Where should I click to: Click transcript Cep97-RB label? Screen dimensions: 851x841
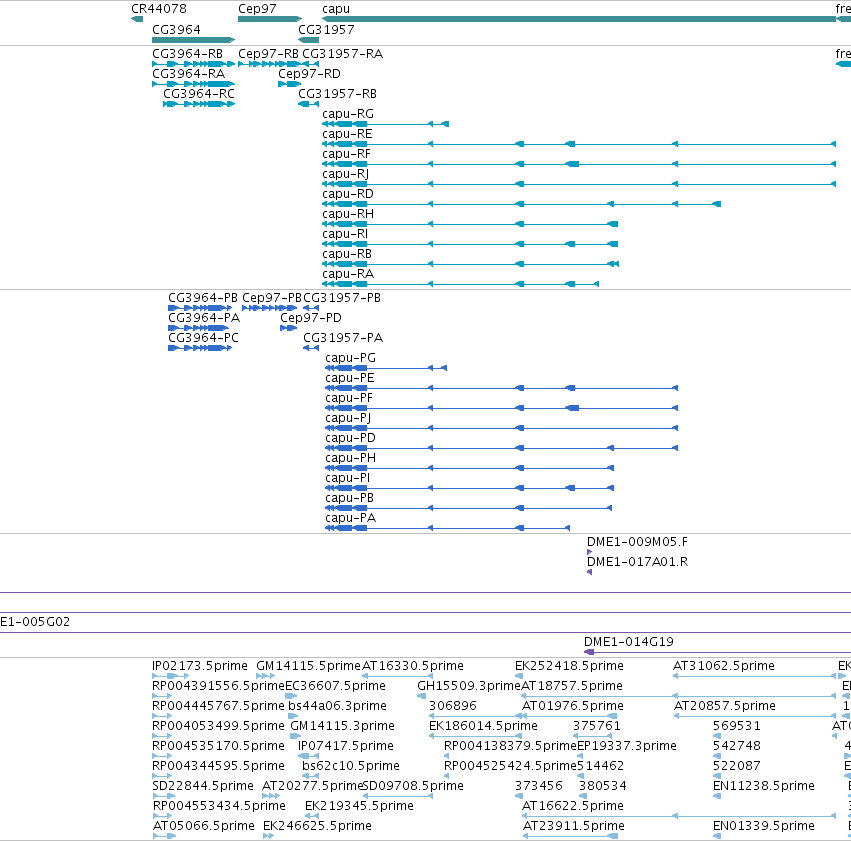click(x=268, y=54)
